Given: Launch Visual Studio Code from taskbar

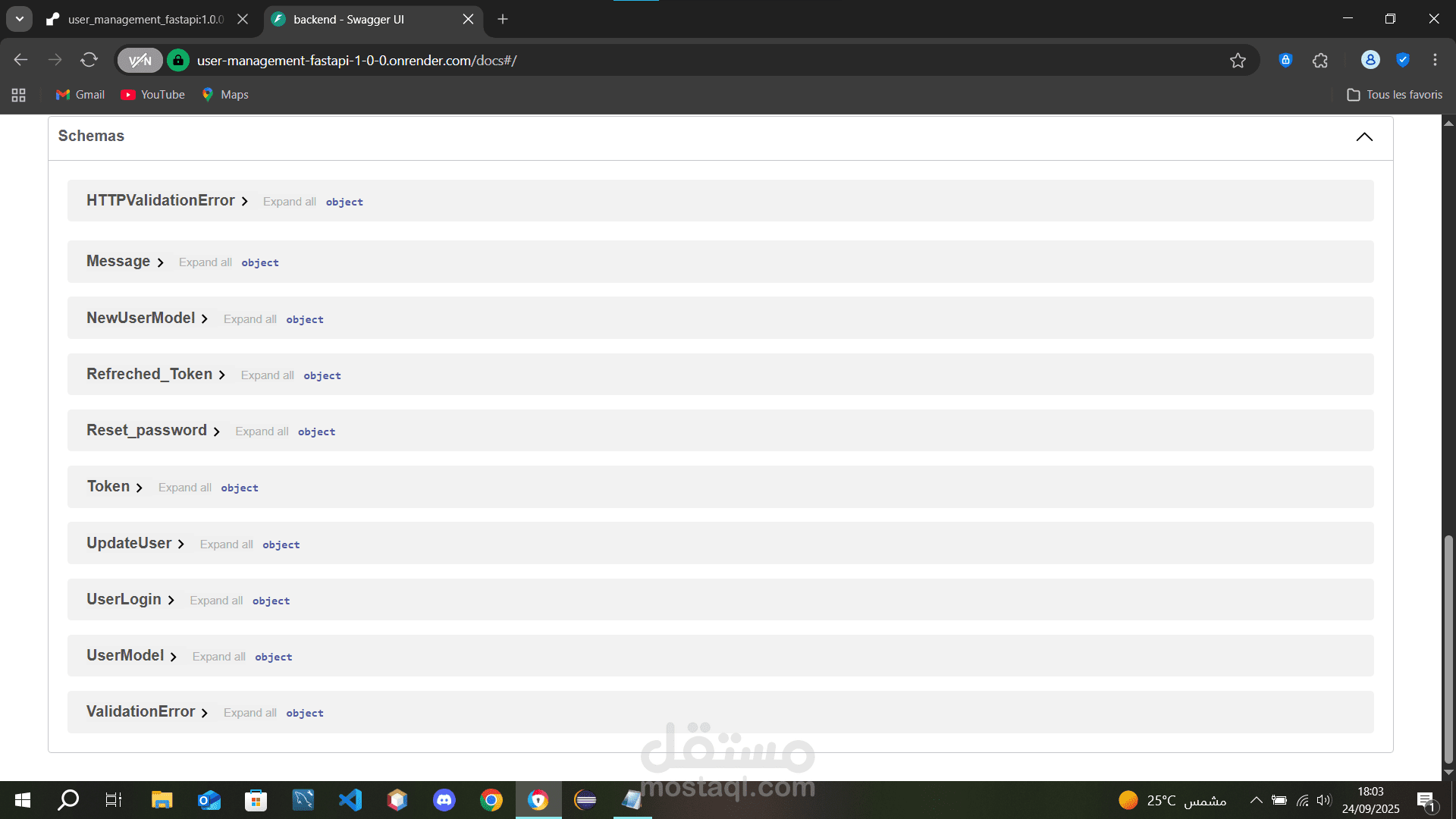Looking at the screenshot, I should click(x=350, y=800).
